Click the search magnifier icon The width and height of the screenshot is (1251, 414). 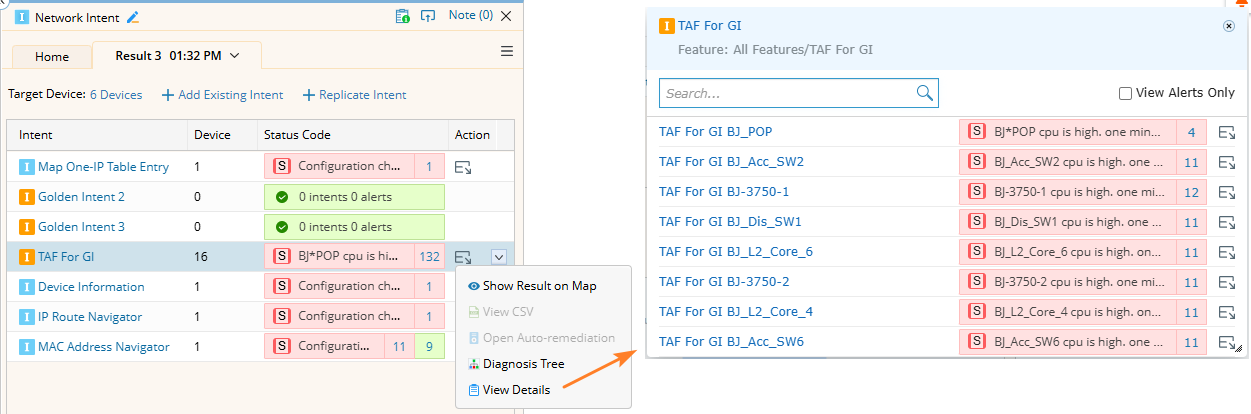[x=925, y=93]
